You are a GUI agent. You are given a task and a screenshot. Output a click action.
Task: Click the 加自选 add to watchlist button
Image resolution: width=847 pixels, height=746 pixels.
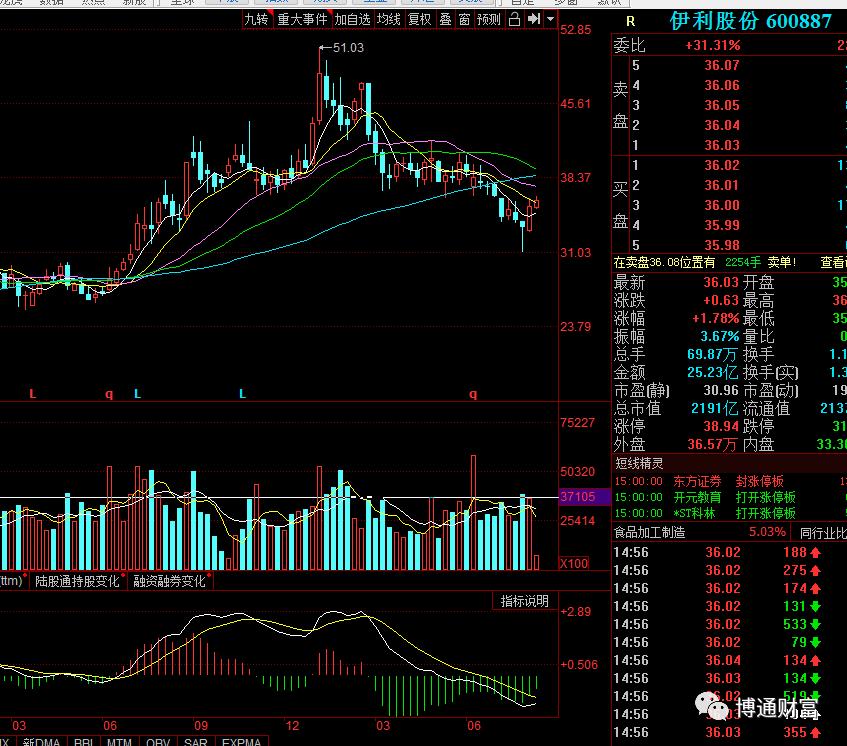click(x=353, y=19)
